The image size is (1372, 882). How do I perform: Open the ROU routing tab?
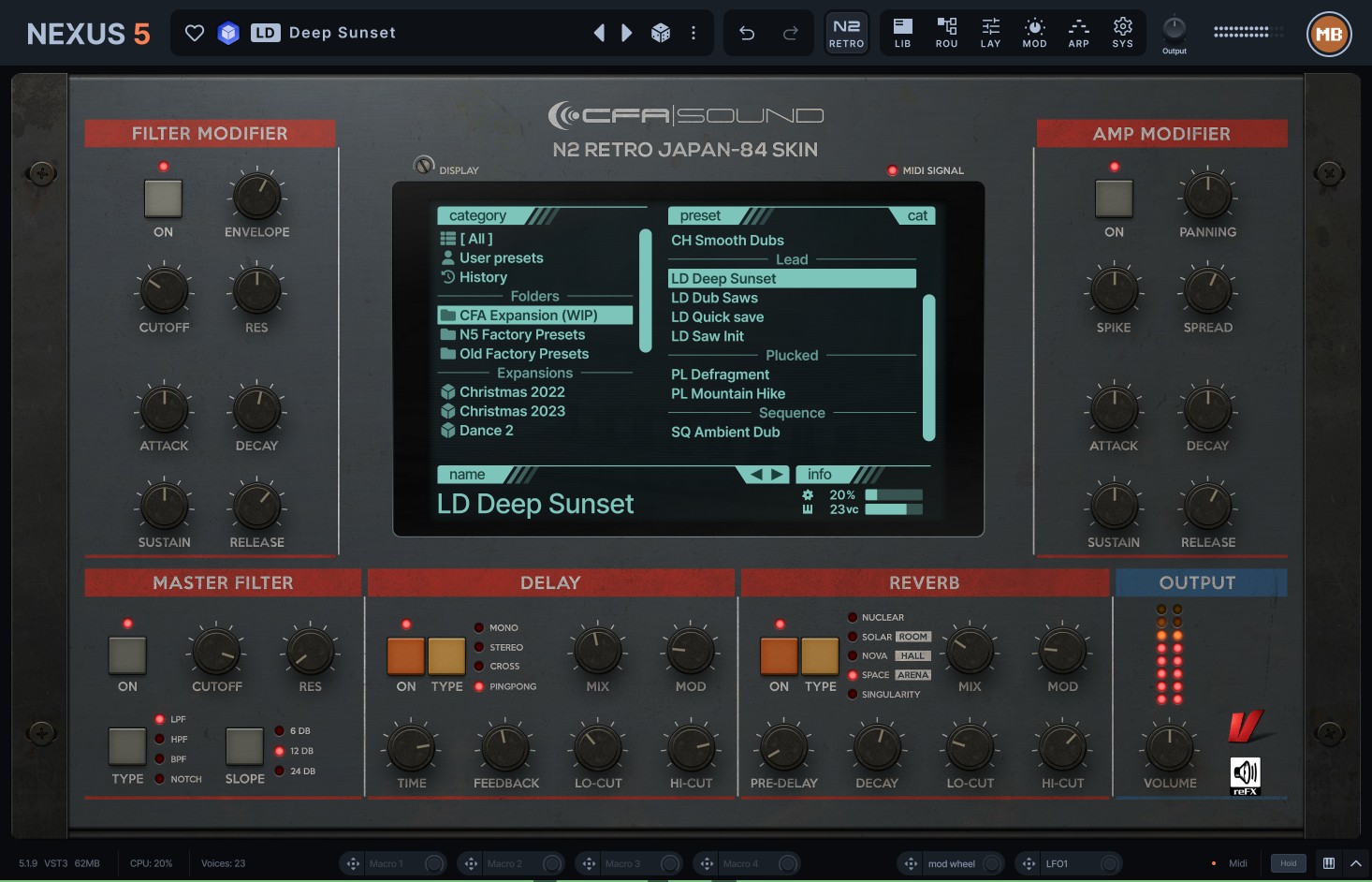click(x=946, y=33)
